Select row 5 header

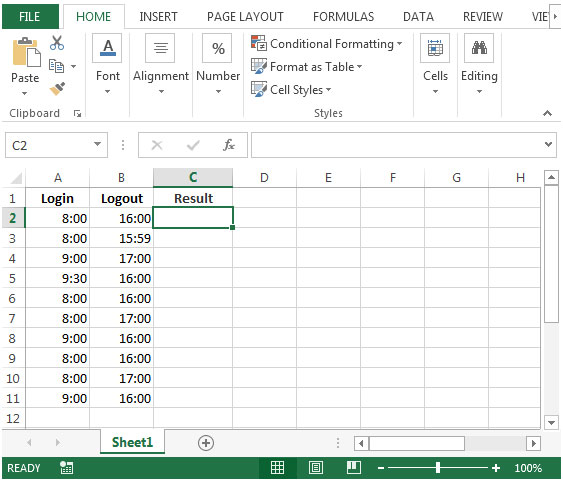coord(13,278)
